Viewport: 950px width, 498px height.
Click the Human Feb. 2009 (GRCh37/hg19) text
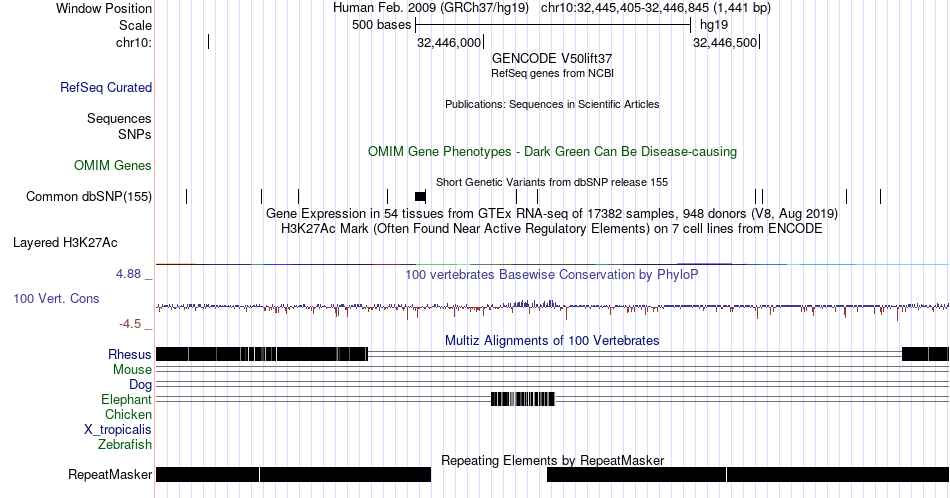431,8
